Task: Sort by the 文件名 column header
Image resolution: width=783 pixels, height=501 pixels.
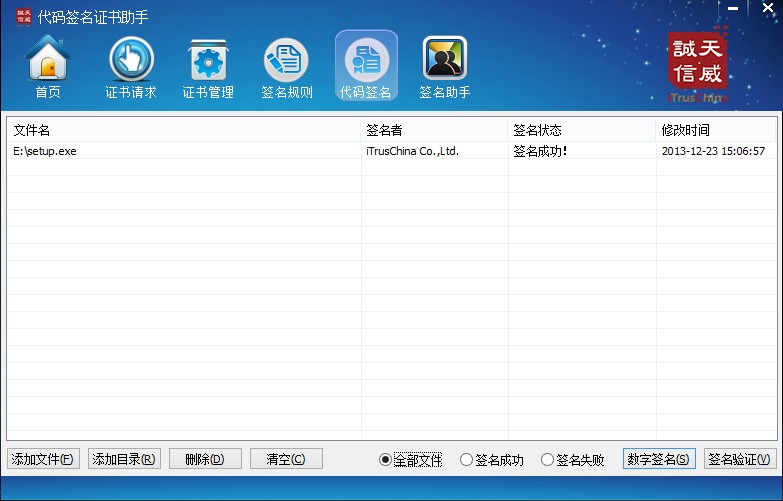Action: tap(184, 130)
